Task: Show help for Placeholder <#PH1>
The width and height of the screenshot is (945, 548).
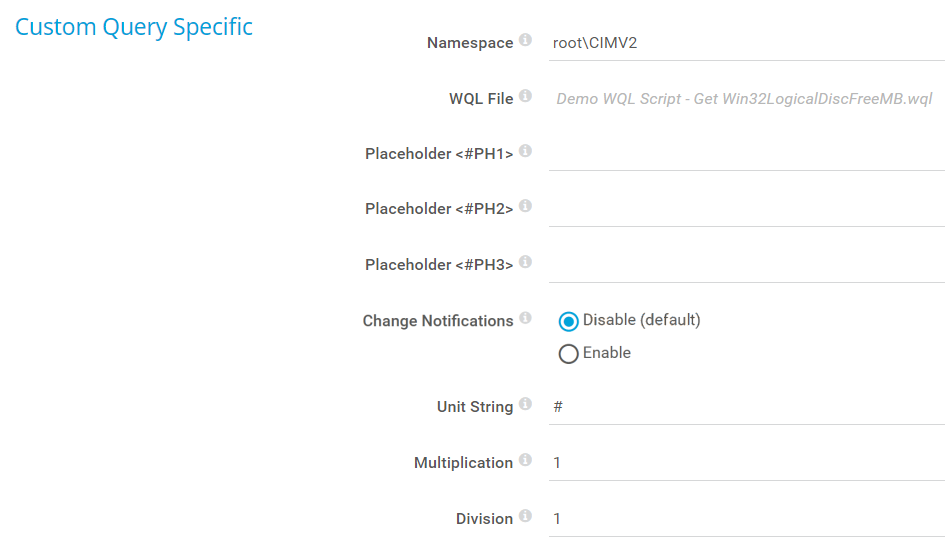Action: [525, 152]
